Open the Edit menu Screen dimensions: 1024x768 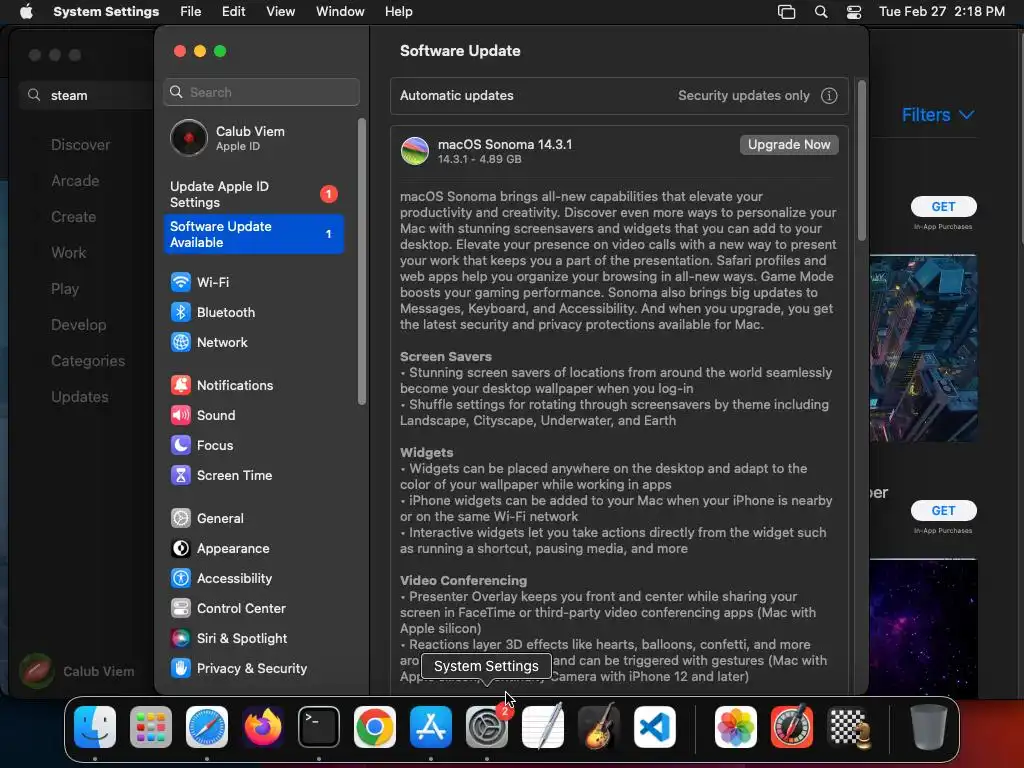click(233, 12)
